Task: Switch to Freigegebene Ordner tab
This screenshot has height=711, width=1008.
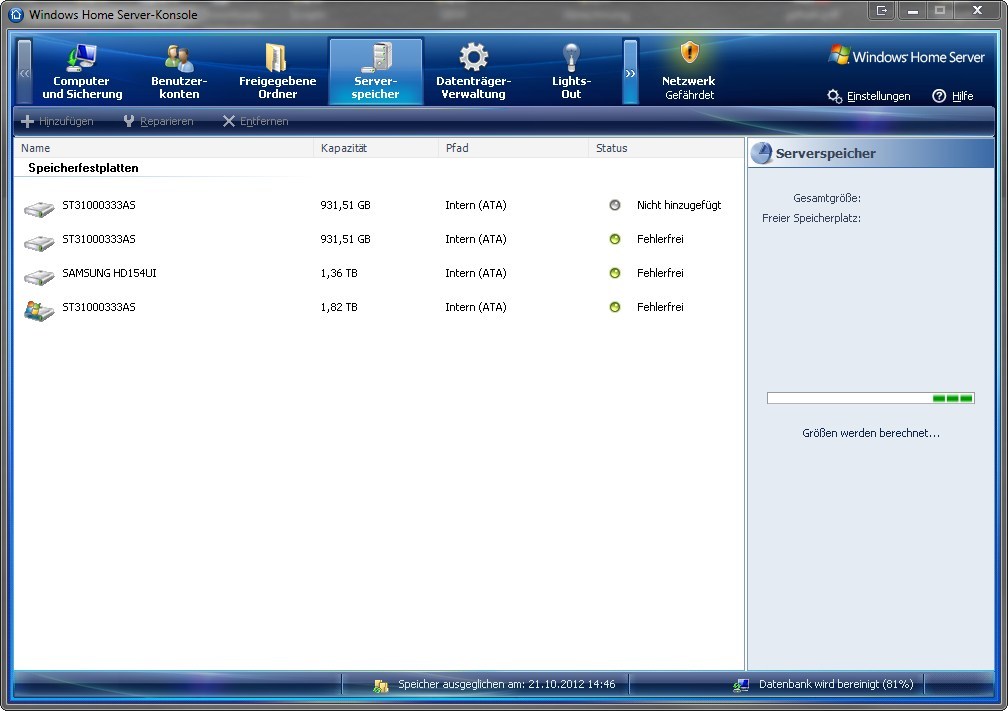Action: click(277, 71)
